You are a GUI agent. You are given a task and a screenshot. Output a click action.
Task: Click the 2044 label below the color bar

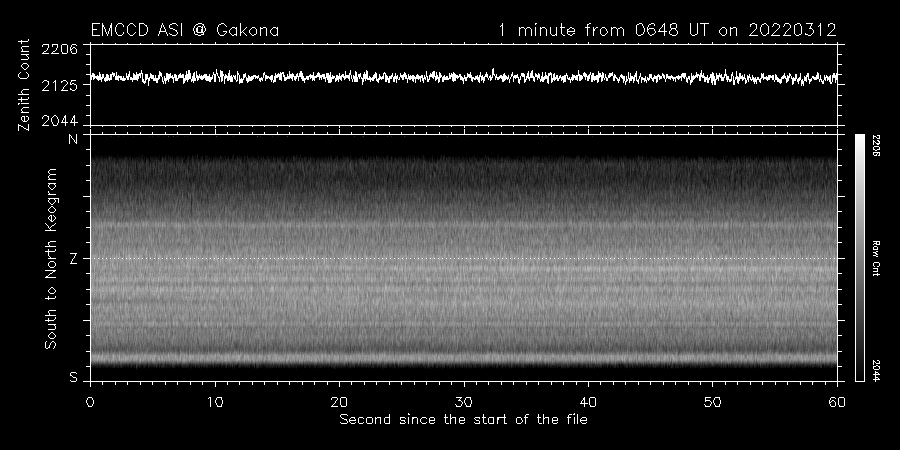[x=876, y=371]
